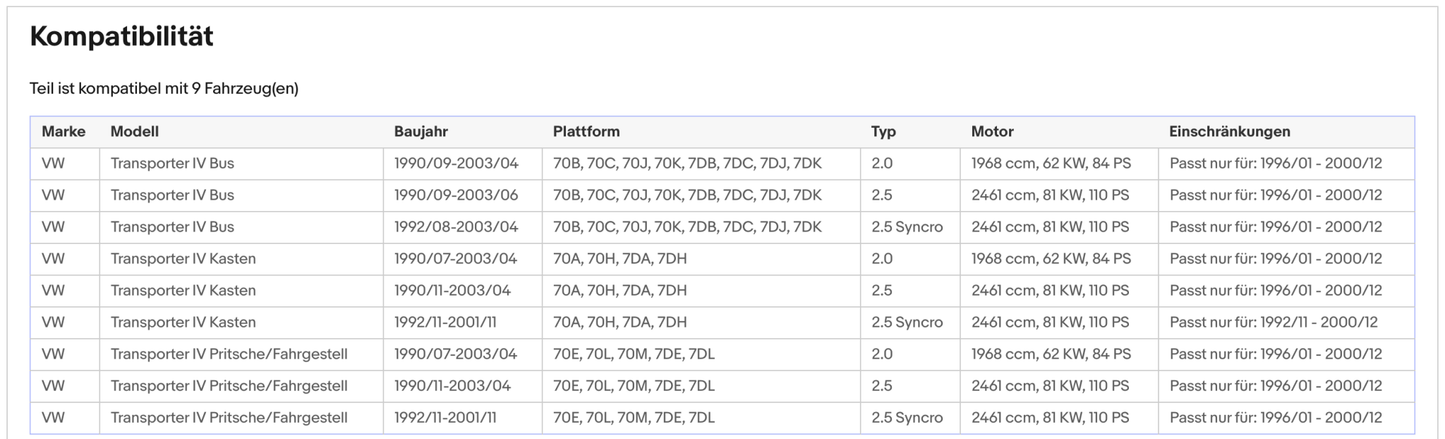Select '2.5 Syncro' in the Pritsche/Fahrgestell row
The height and width of the screenshot is (439, 1445).
tap(906, 418)
